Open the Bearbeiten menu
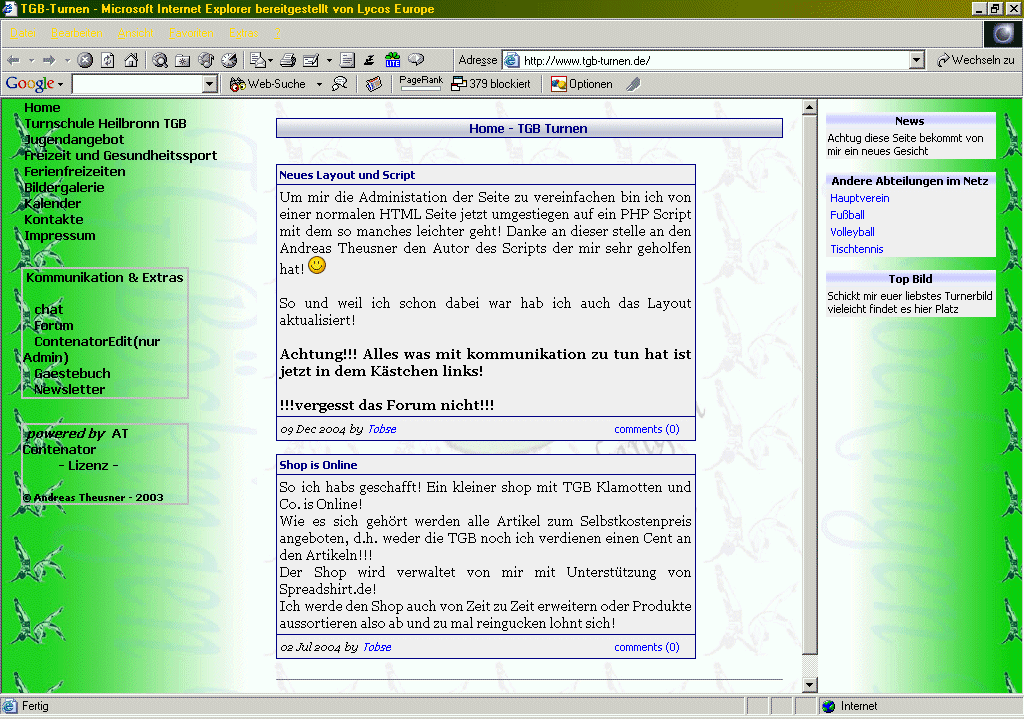 pos(76,33)
